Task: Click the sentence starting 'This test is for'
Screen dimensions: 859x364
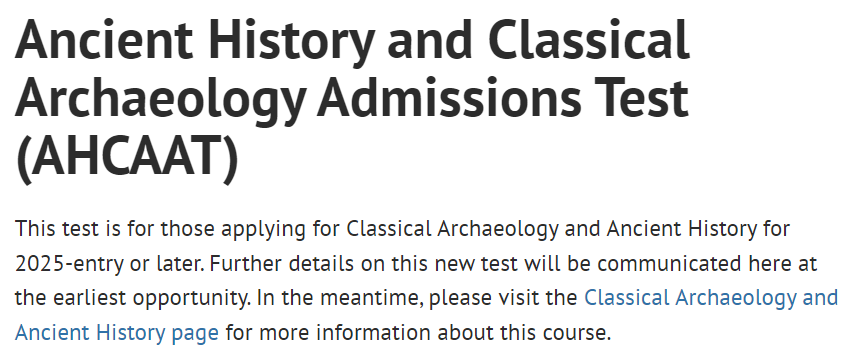Action: tap(402, 229)
